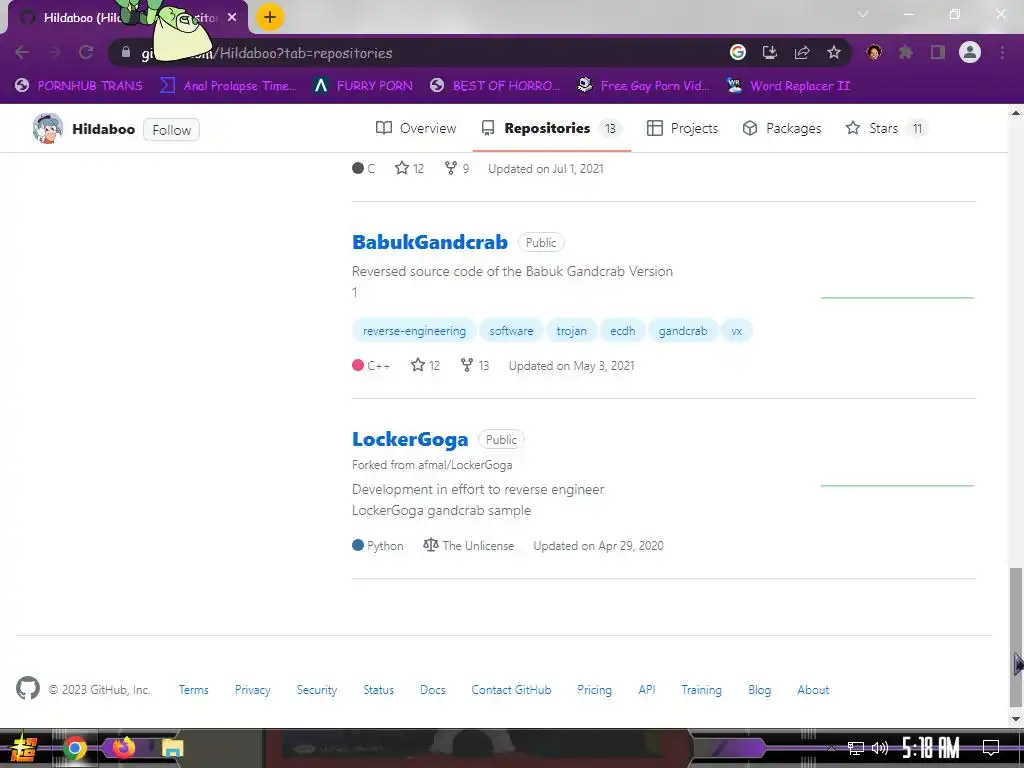View stars of the C repository
The image size is (1024, 768).
[409, 168]
